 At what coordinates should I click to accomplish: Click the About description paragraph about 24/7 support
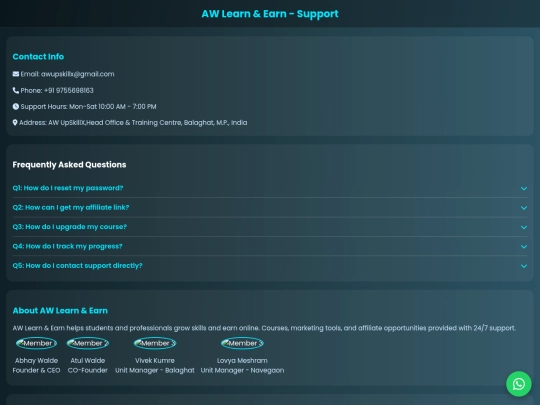[264, 328]
